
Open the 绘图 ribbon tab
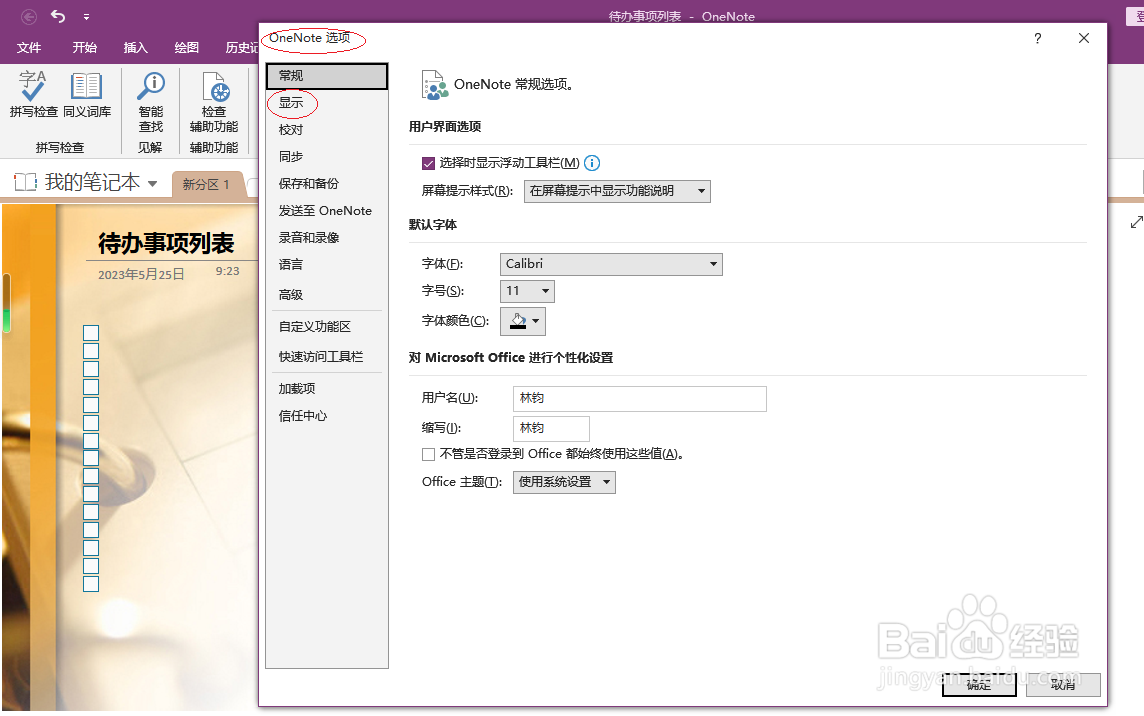(187, 47)
